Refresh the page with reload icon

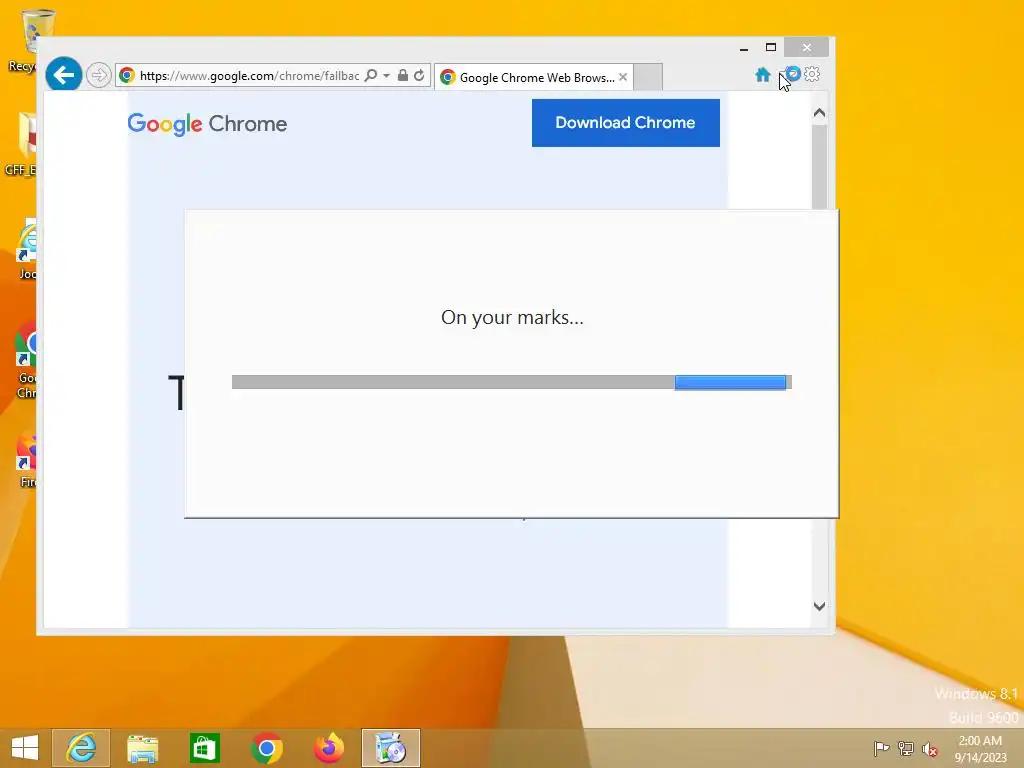[419, 75]
